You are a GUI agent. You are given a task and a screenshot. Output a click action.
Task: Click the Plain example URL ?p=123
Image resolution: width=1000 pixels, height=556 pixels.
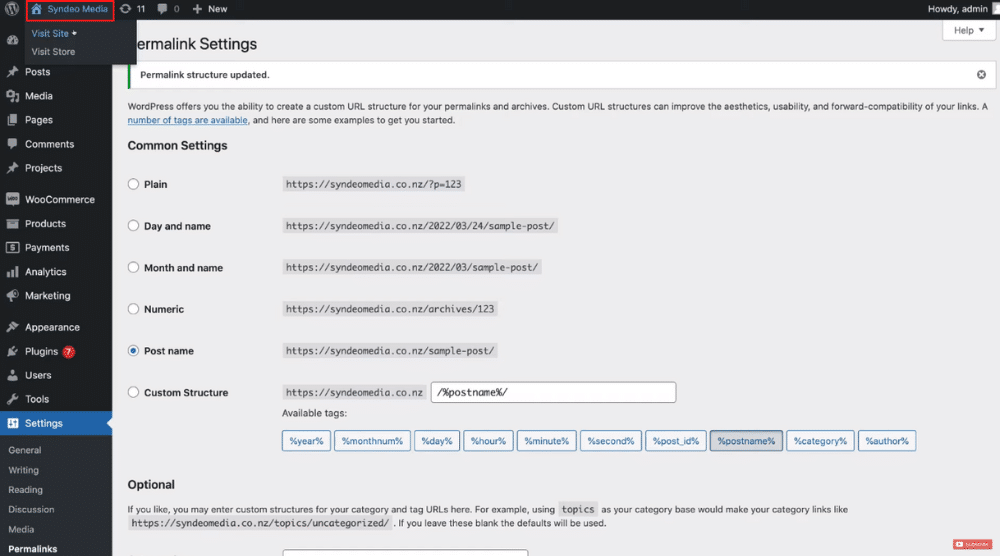(373, 184)
